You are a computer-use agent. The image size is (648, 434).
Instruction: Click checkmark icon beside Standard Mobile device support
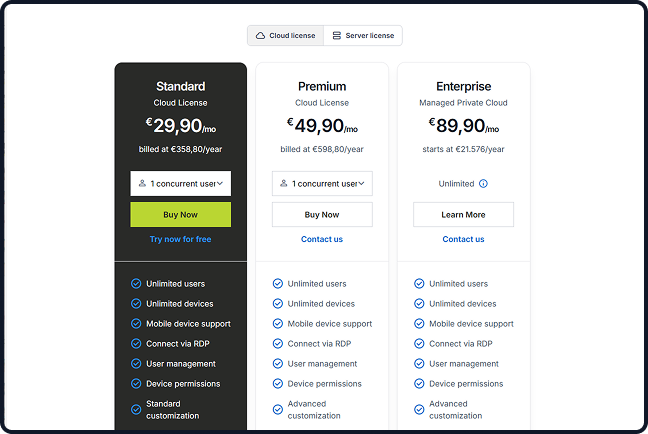tap(136, 324)
